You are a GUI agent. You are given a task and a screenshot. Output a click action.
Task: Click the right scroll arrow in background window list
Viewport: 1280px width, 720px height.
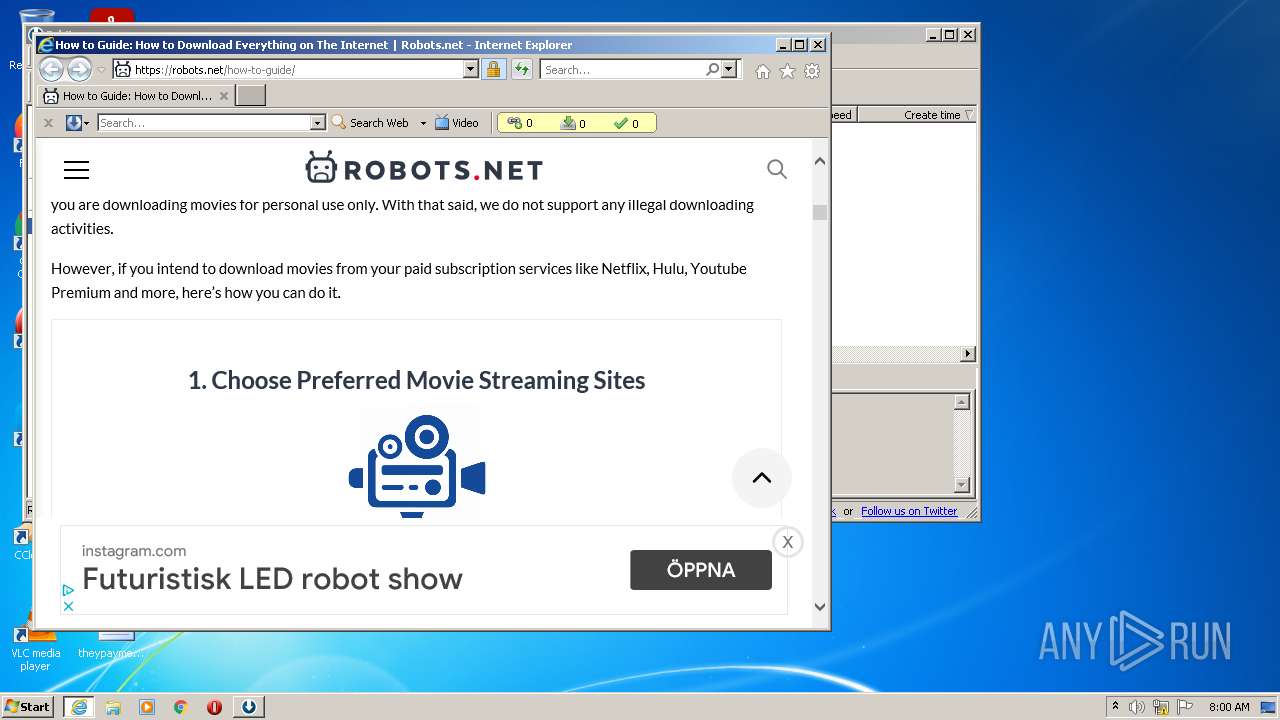pos(967,354)
